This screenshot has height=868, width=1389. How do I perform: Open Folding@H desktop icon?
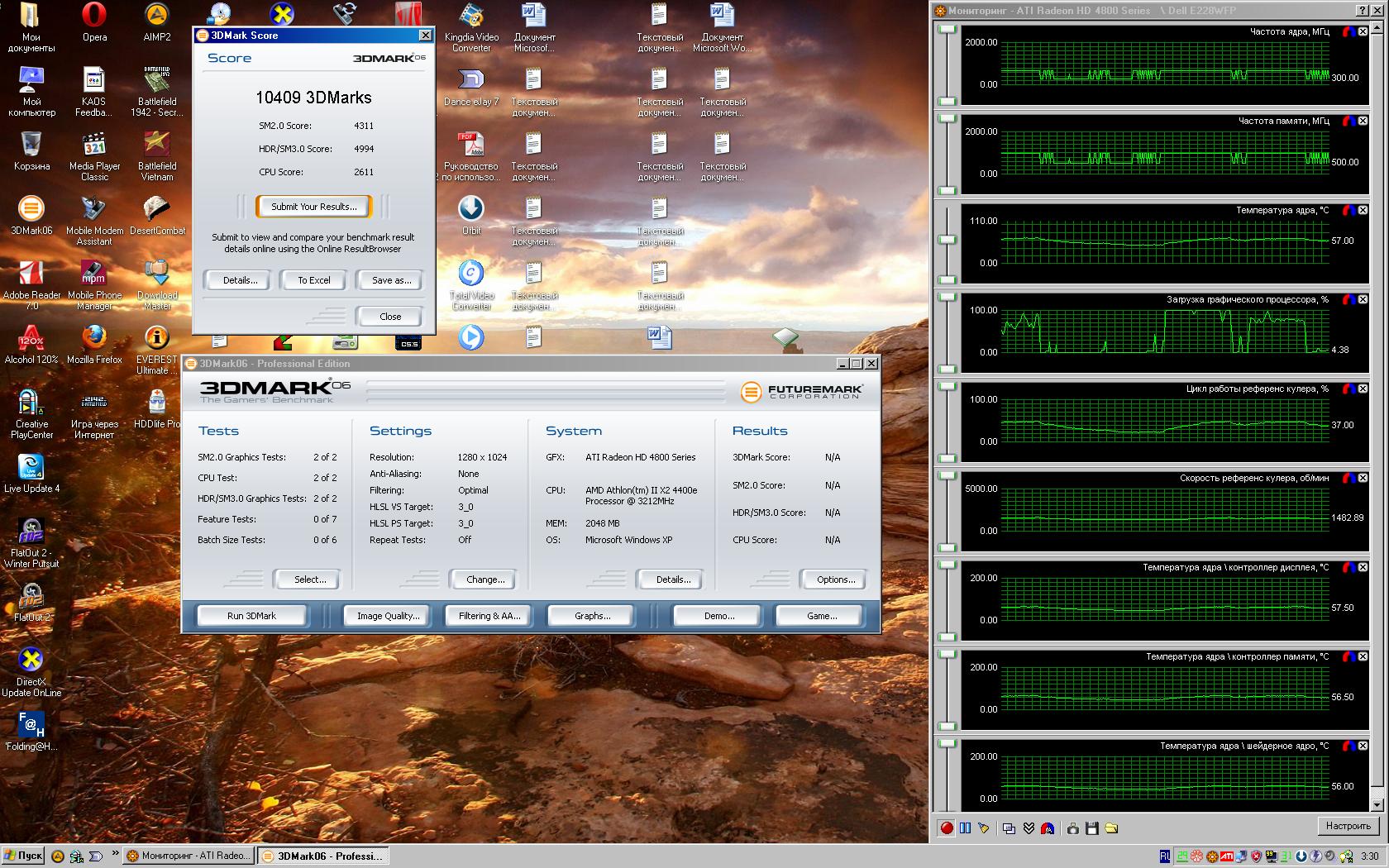point(31,732)
